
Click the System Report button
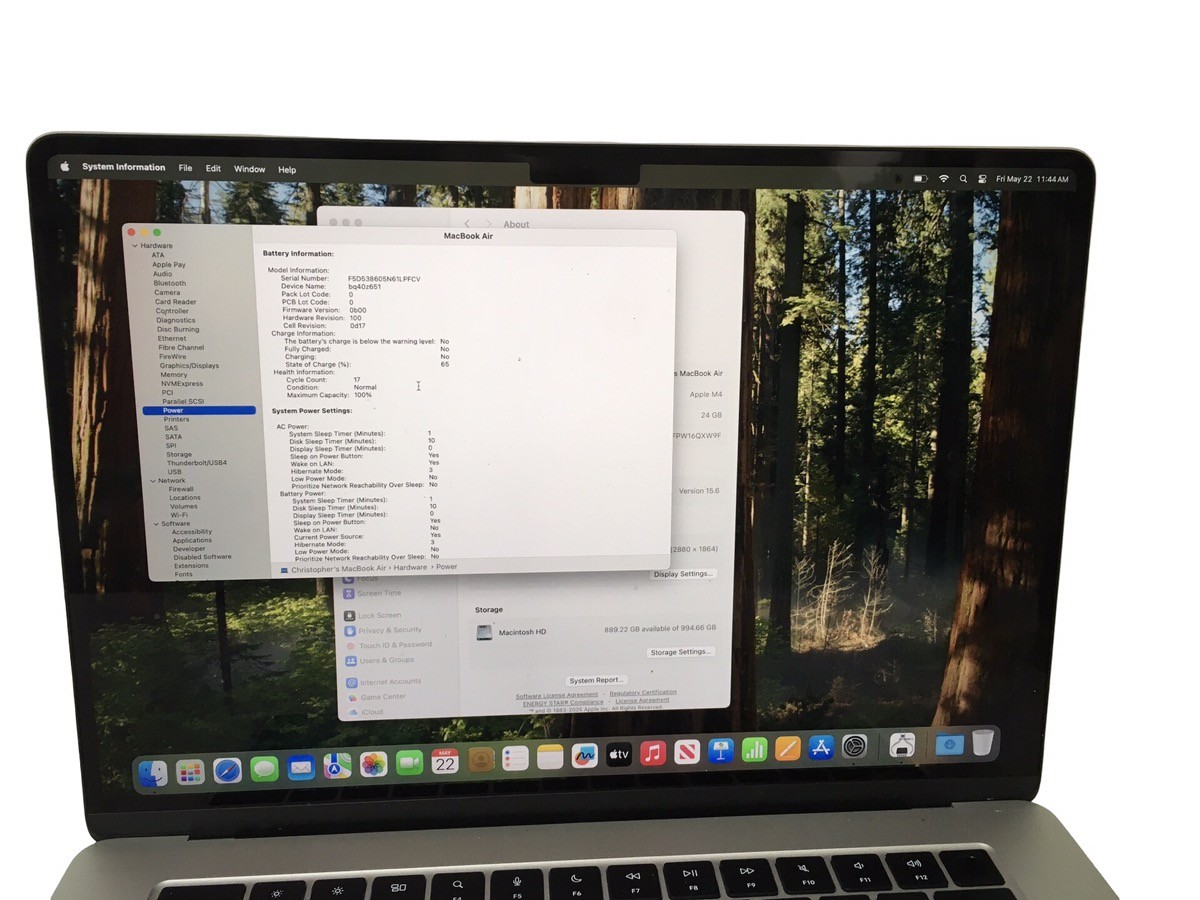(x=596, y=681)
